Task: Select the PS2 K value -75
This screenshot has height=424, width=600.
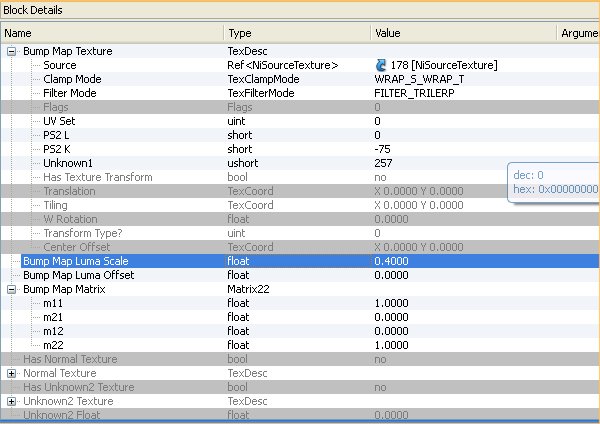Action: coord(383,149)
